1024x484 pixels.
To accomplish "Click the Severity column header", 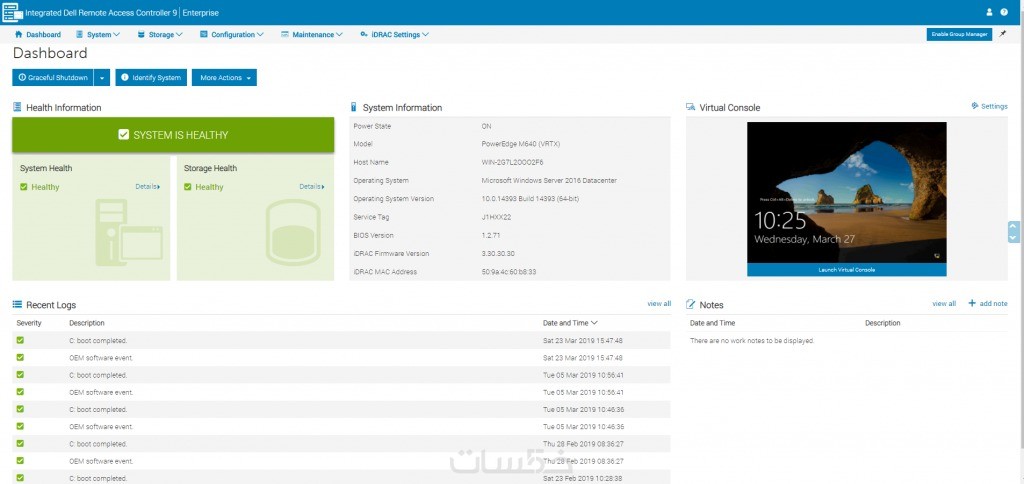I will 29,323.
